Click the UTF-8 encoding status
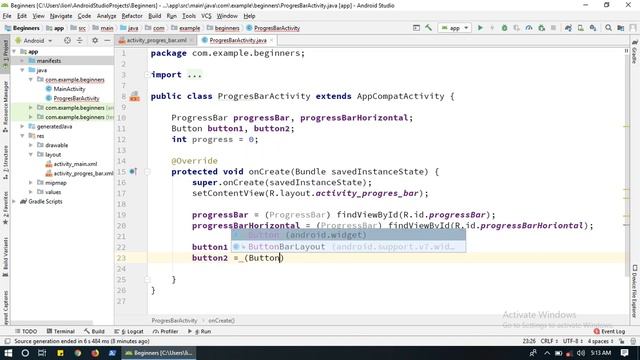Image resolution: width=640 pixels, height=360 pixels. [573, 341]
